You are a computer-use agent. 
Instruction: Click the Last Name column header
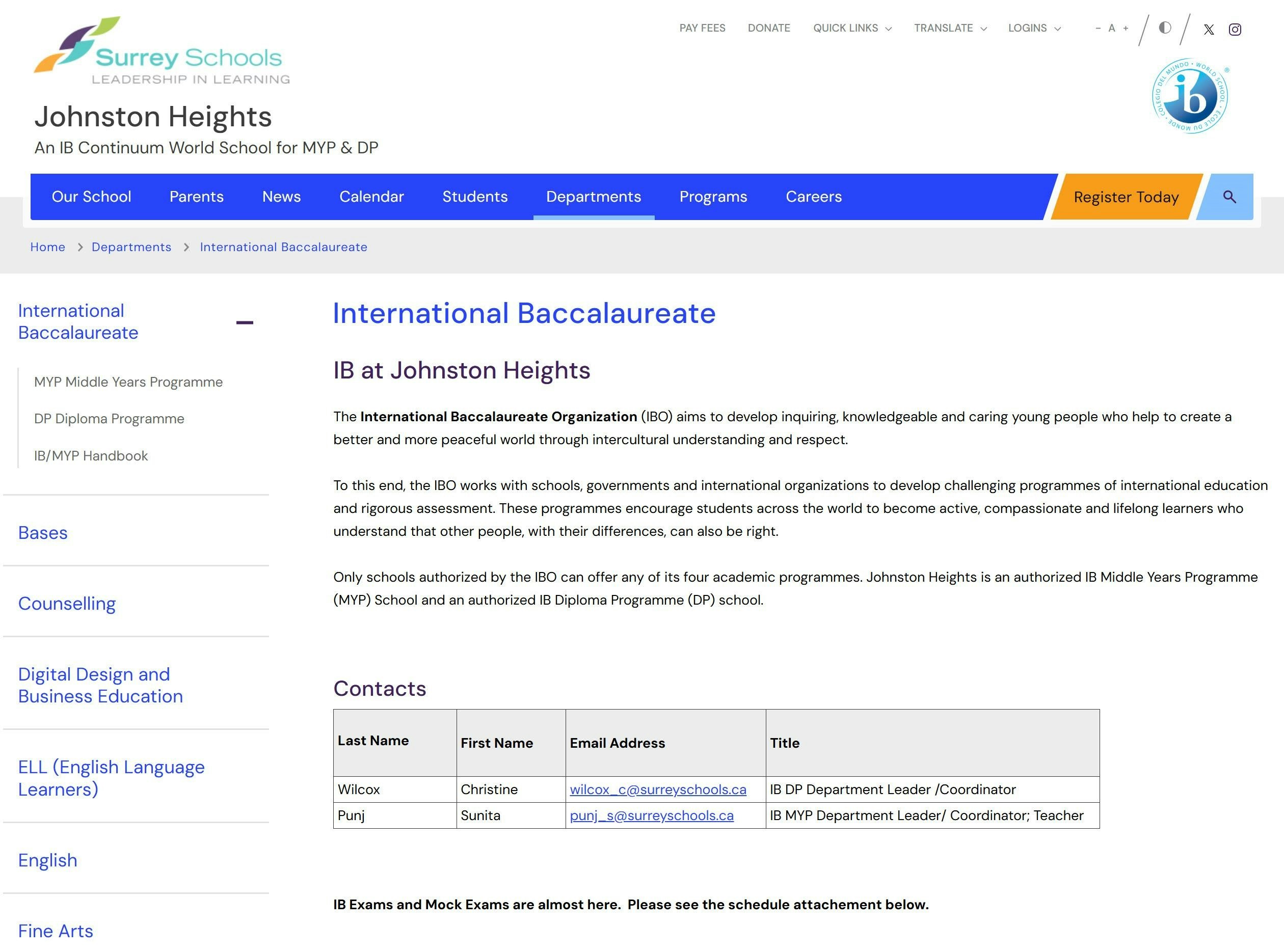395,743
